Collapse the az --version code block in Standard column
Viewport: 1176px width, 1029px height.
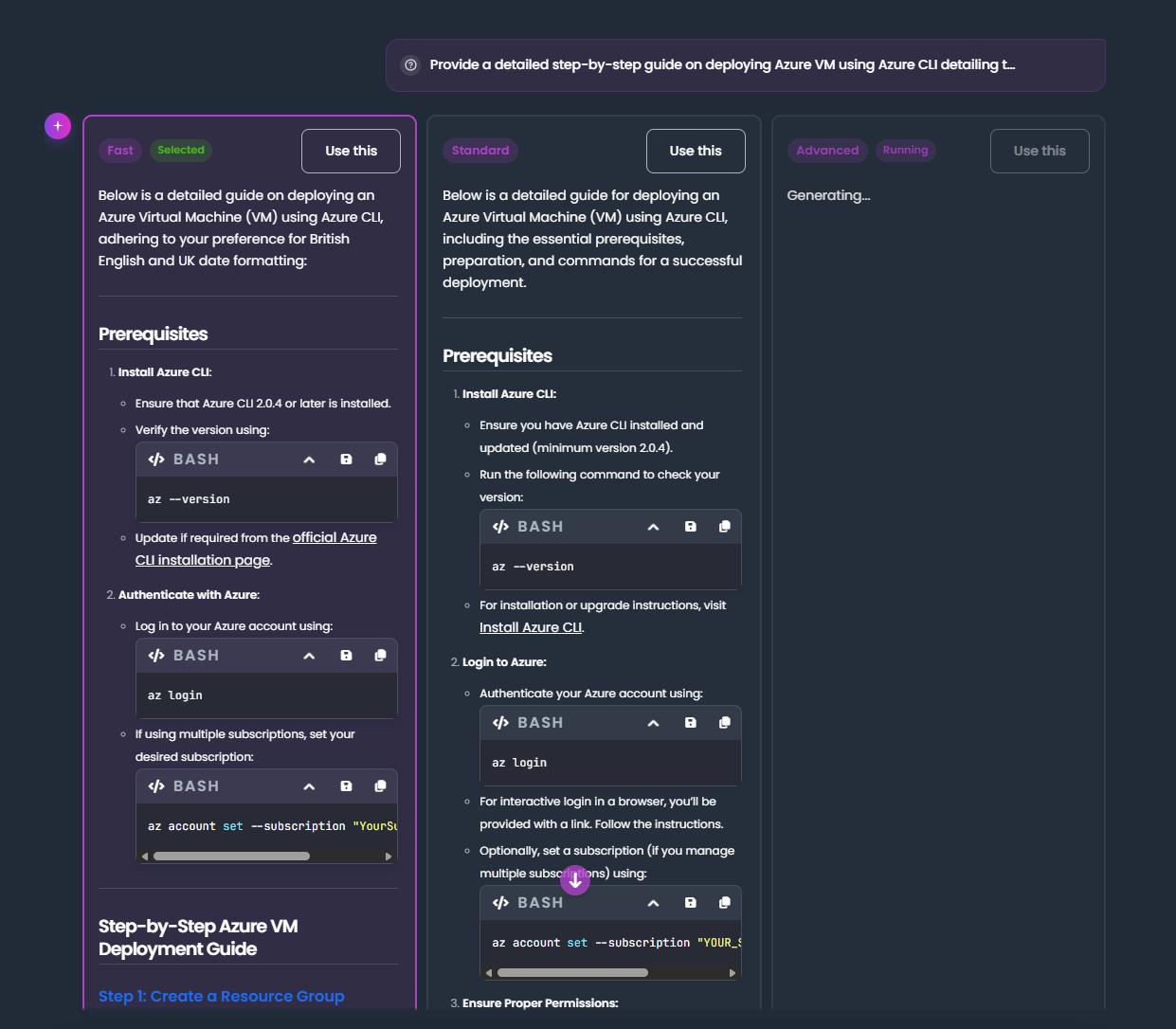[x=653, y=527]
